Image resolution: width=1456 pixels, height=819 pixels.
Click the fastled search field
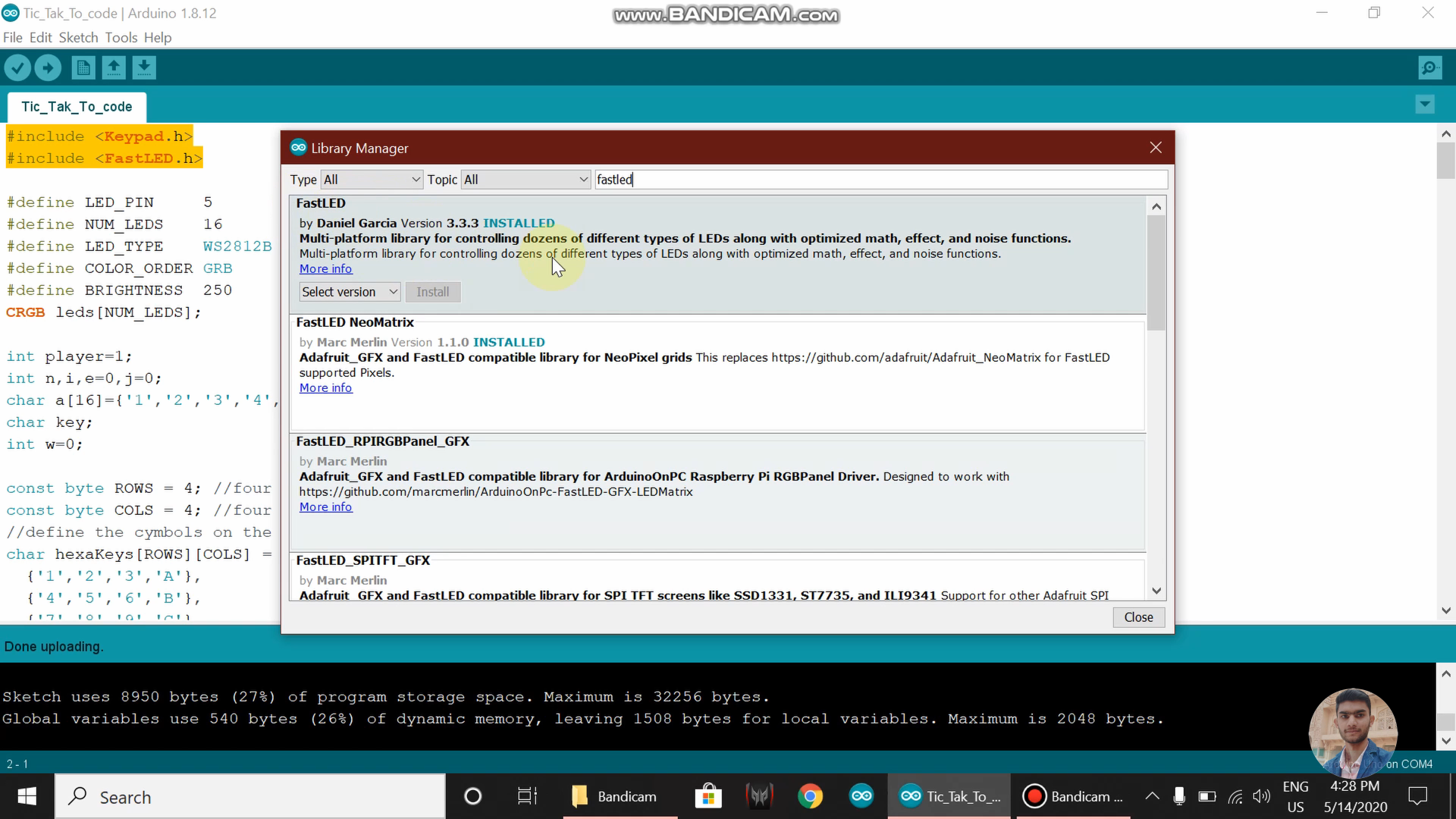coord(881,180)
